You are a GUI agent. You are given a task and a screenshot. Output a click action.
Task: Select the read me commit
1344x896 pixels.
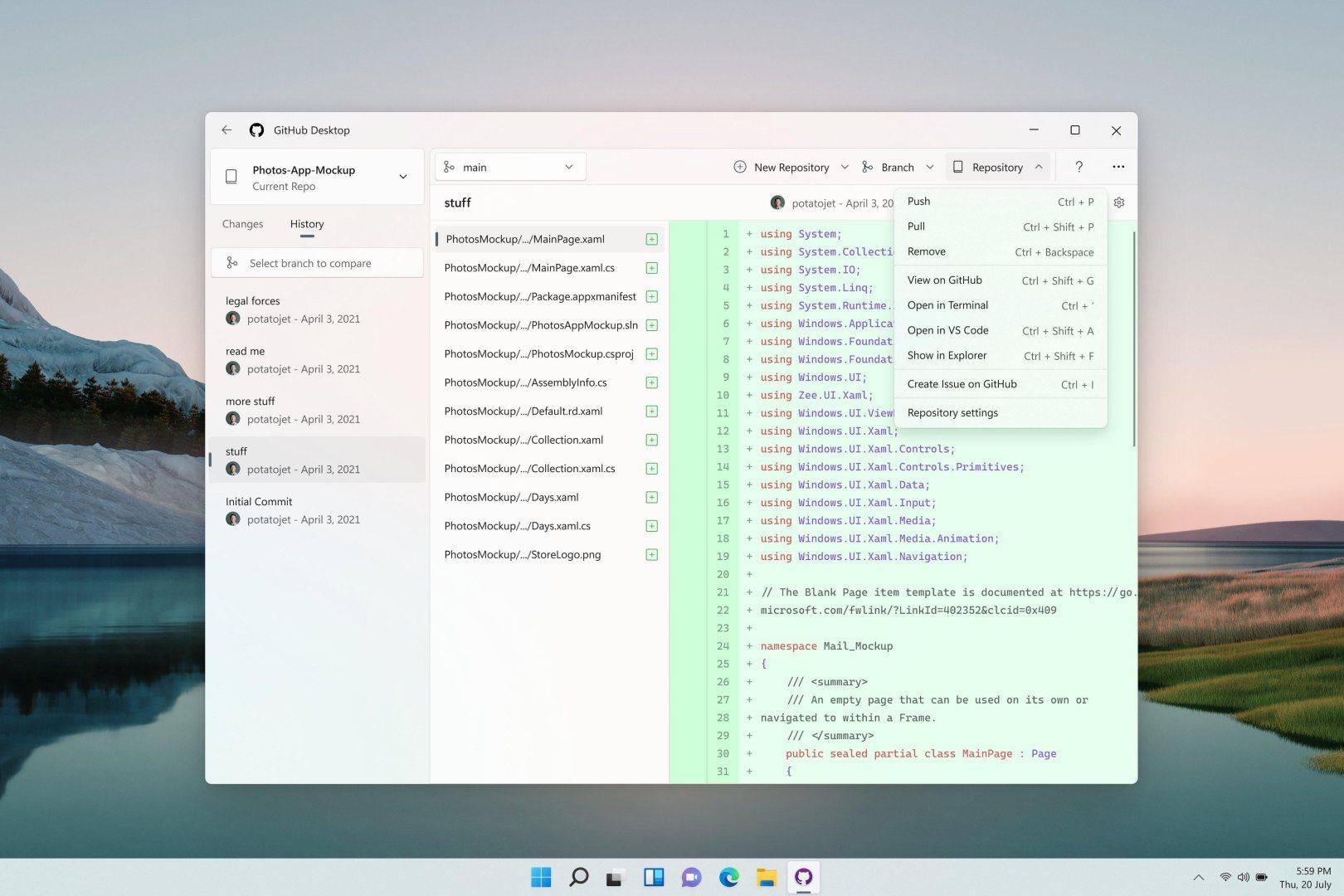pyautogui.click(x=317, y=360)
